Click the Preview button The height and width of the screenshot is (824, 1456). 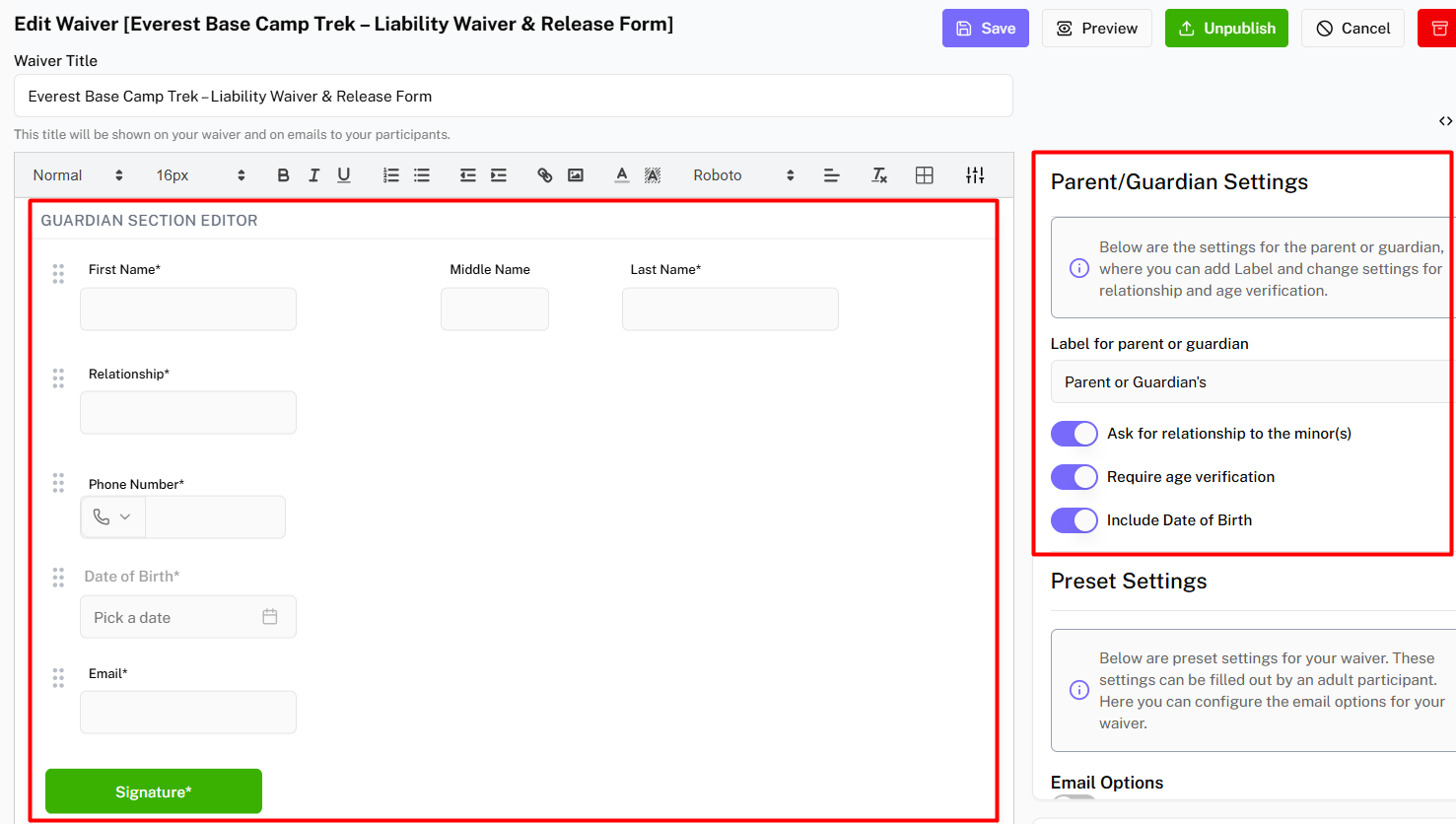click(1096, 29)
